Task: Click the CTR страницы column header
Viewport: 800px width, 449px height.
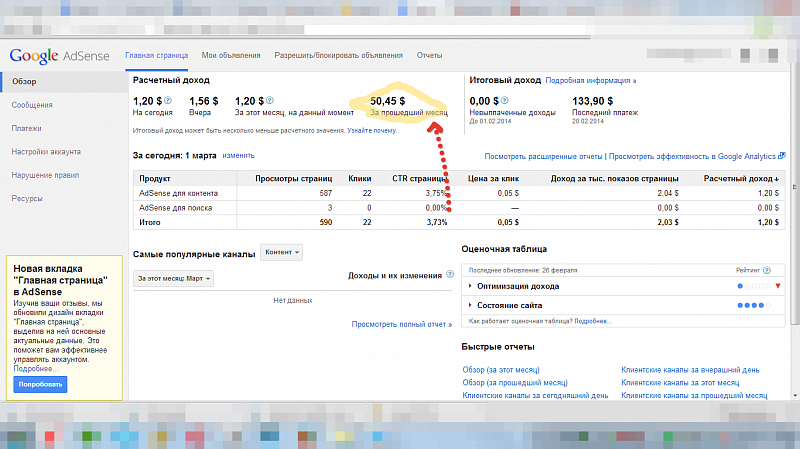Action: point(419,179)
